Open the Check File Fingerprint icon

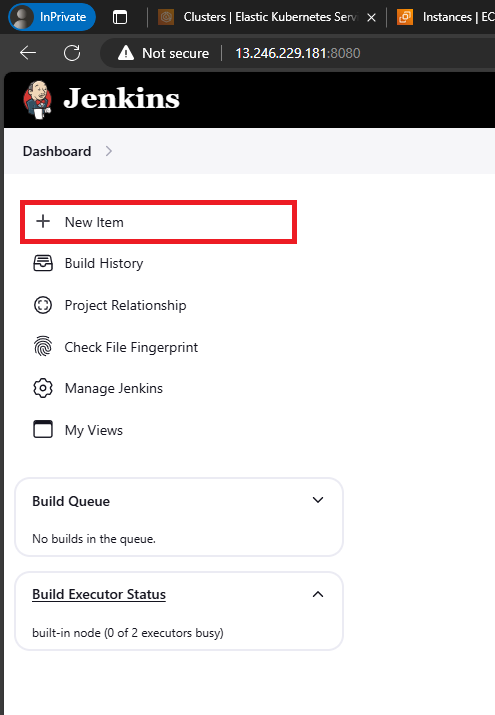click(x=43, y=347)
